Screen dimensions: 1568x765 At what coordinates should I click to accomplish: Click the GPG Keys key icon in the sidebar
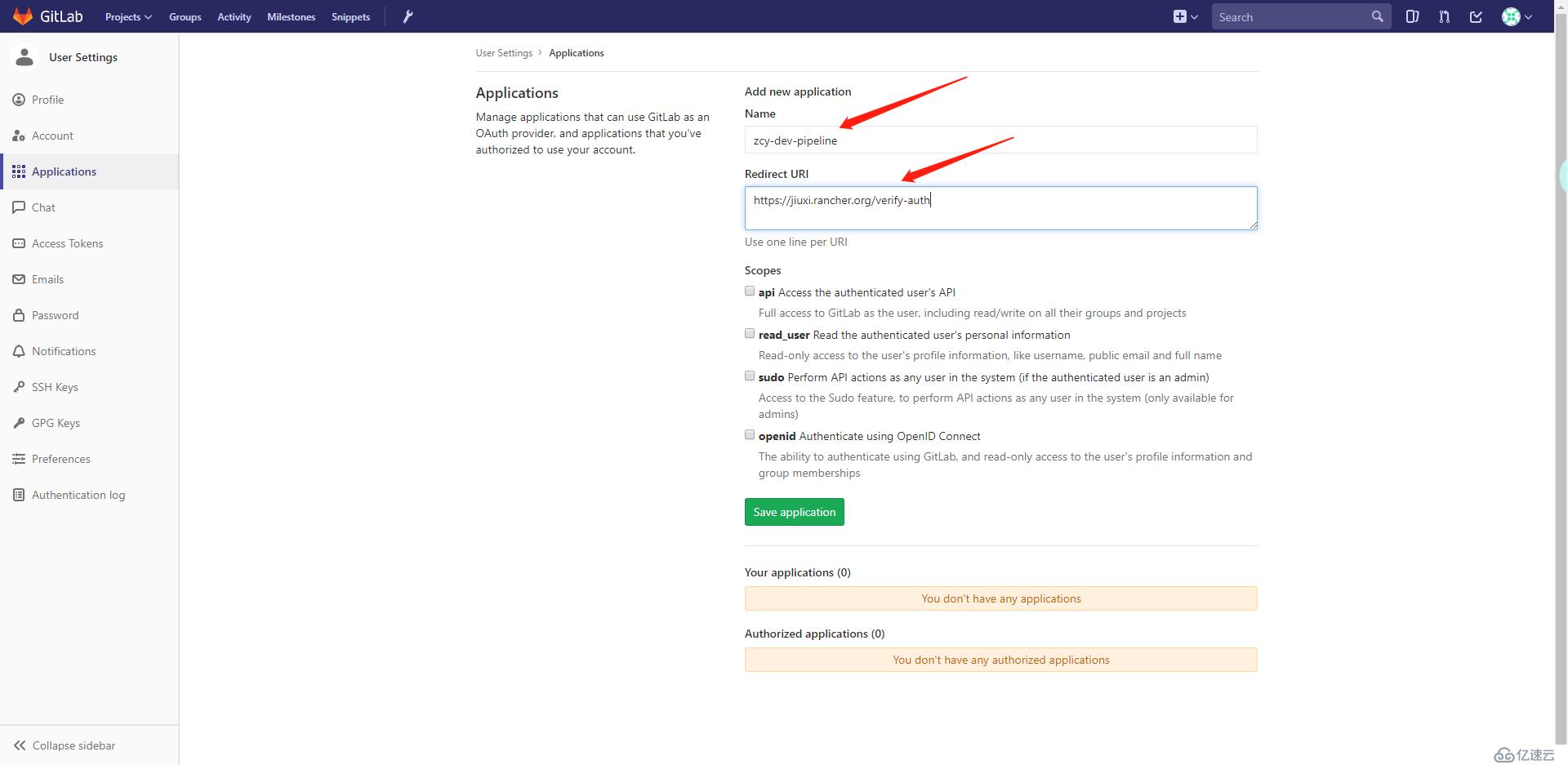pyautogui.click(x=19, y=423)
